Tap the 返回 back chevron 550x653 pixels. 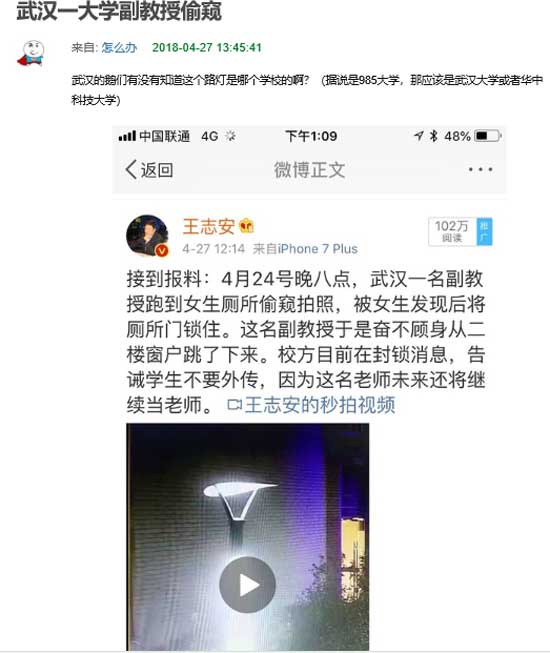[x=131, y=169]
